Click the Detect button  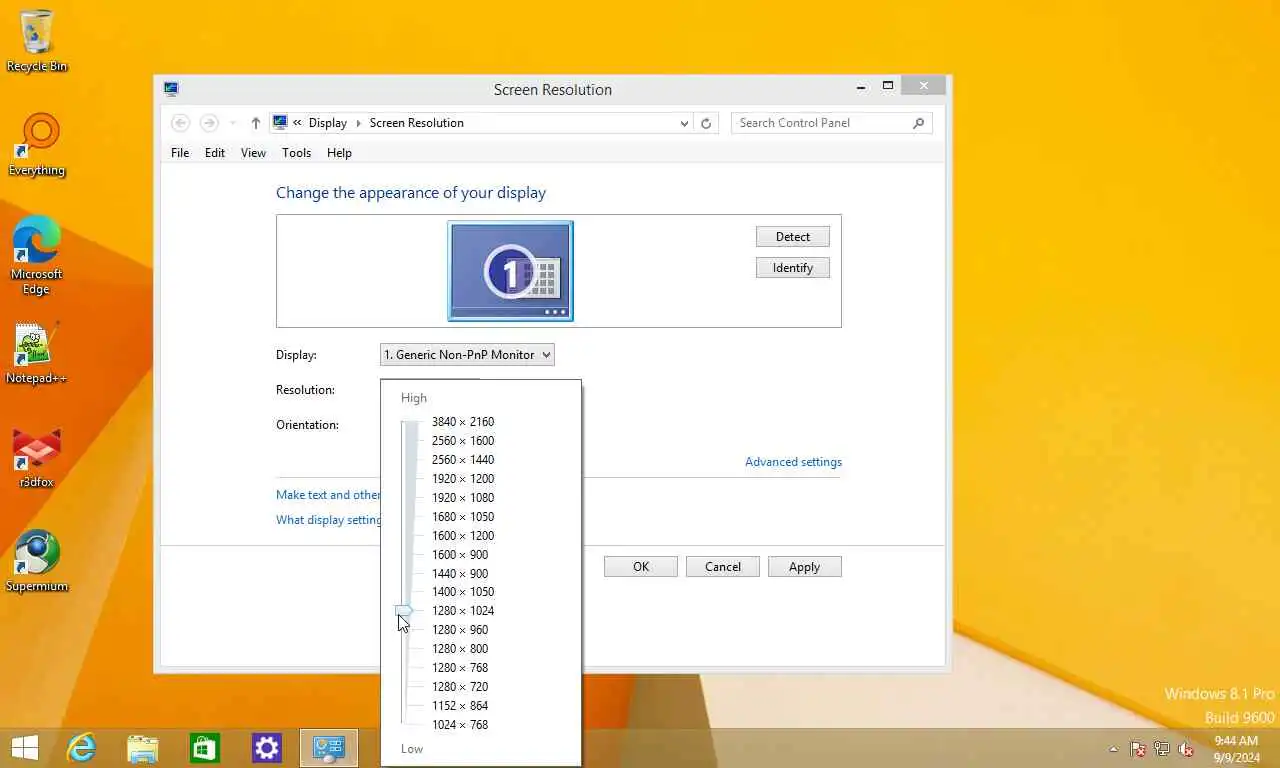(x=793, y=237)
